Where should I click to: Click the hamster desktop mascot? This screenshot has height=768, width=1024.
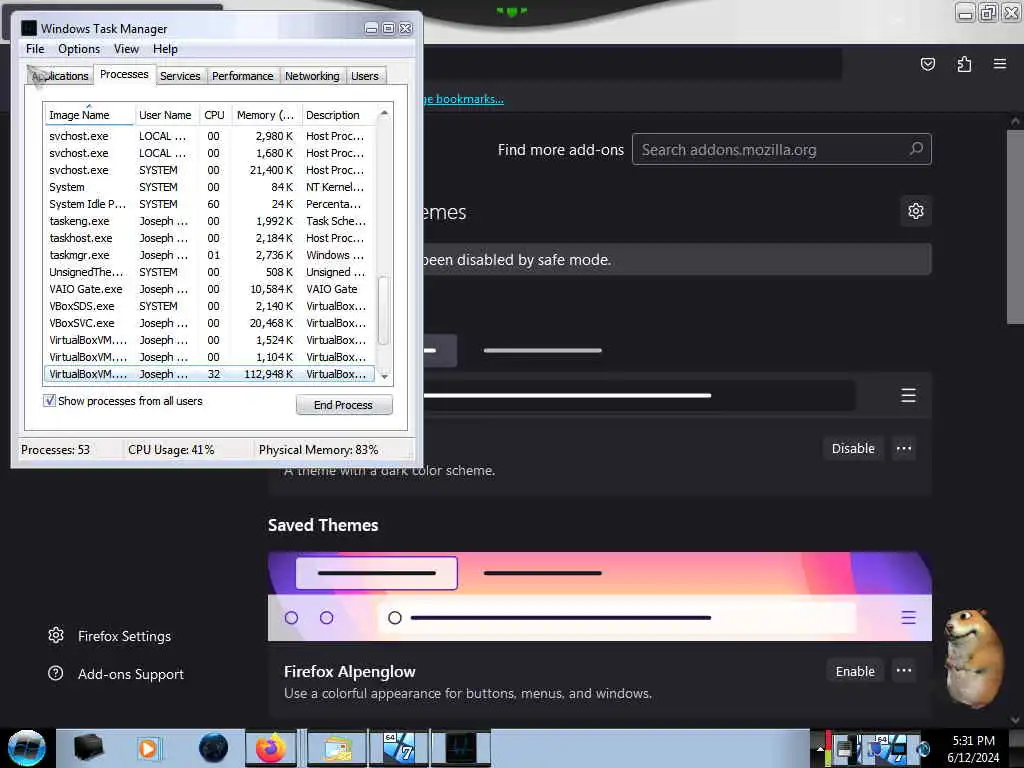point(976,657)
